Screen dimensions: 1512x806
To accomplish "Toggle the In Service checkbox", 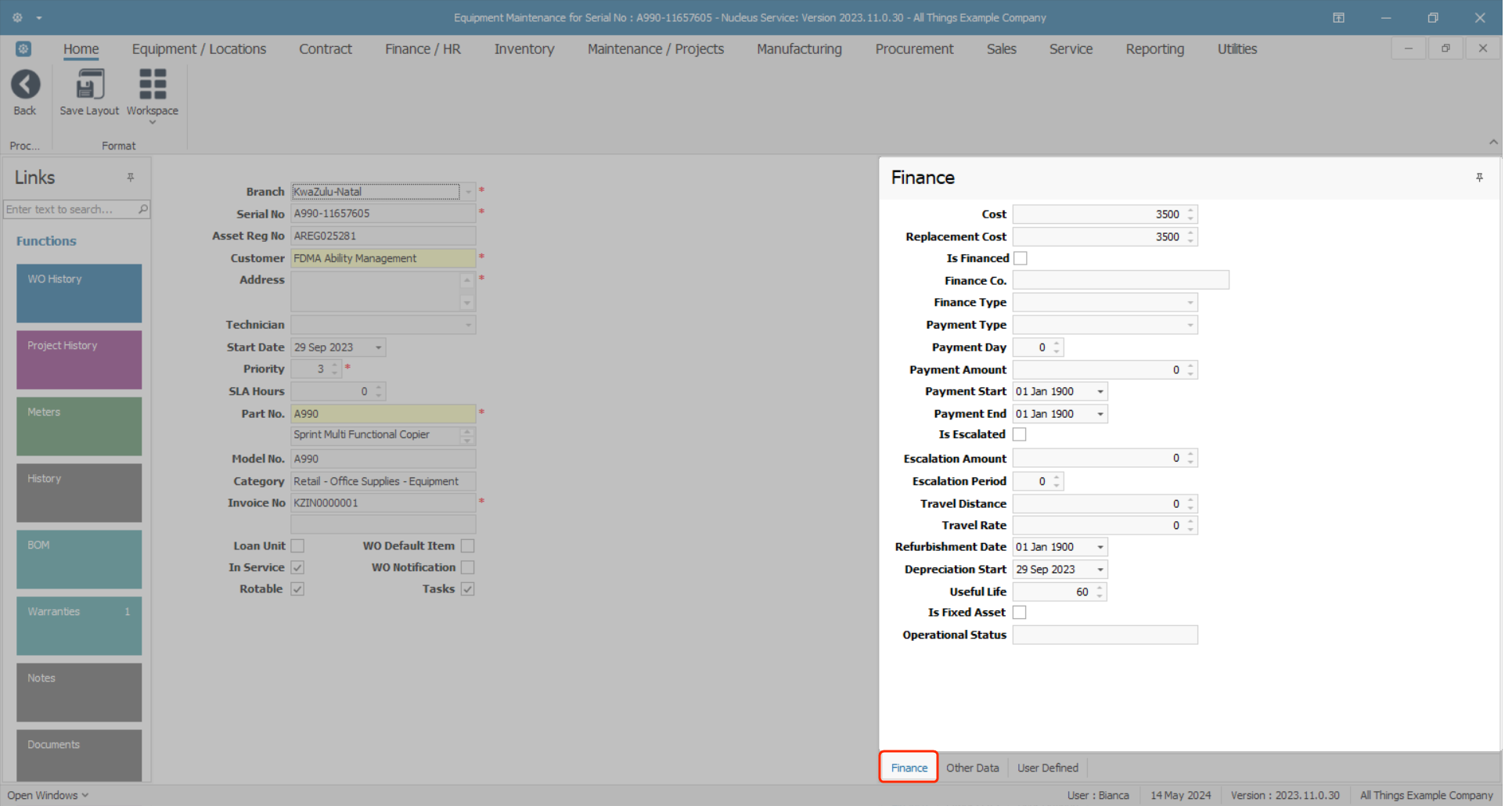I will coord(297,567).
